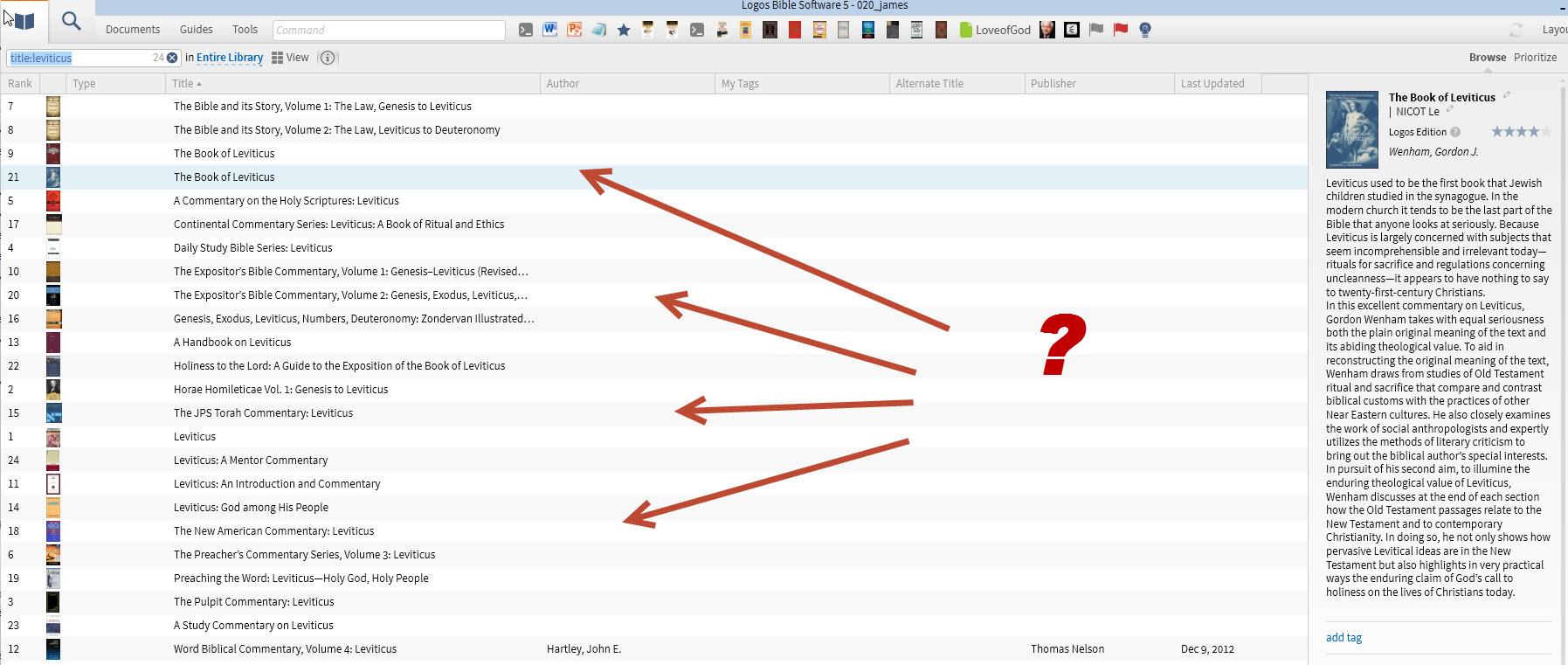The height and width of the screenshot is (665, 1568).
Task: Click the greyed sync arrows icon
Action: coord(1516,30)
